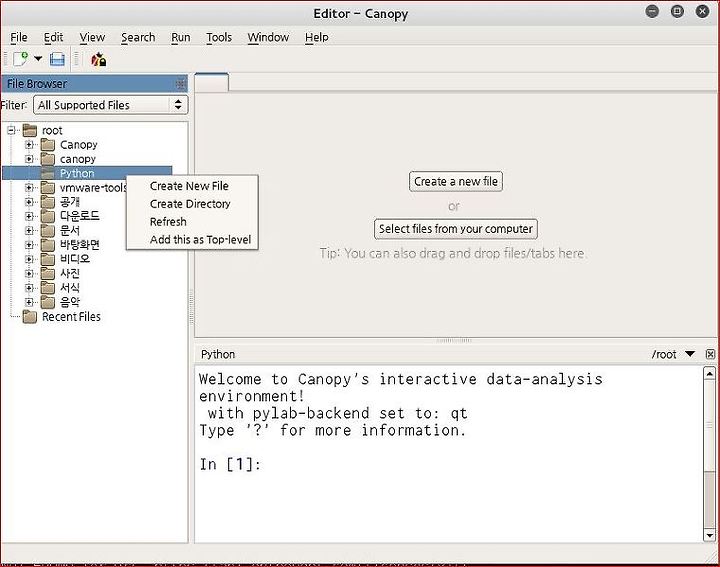Expand the 다운로드 folder
The width and height of the screenshot is (720, 567).
tap(29, 216)
